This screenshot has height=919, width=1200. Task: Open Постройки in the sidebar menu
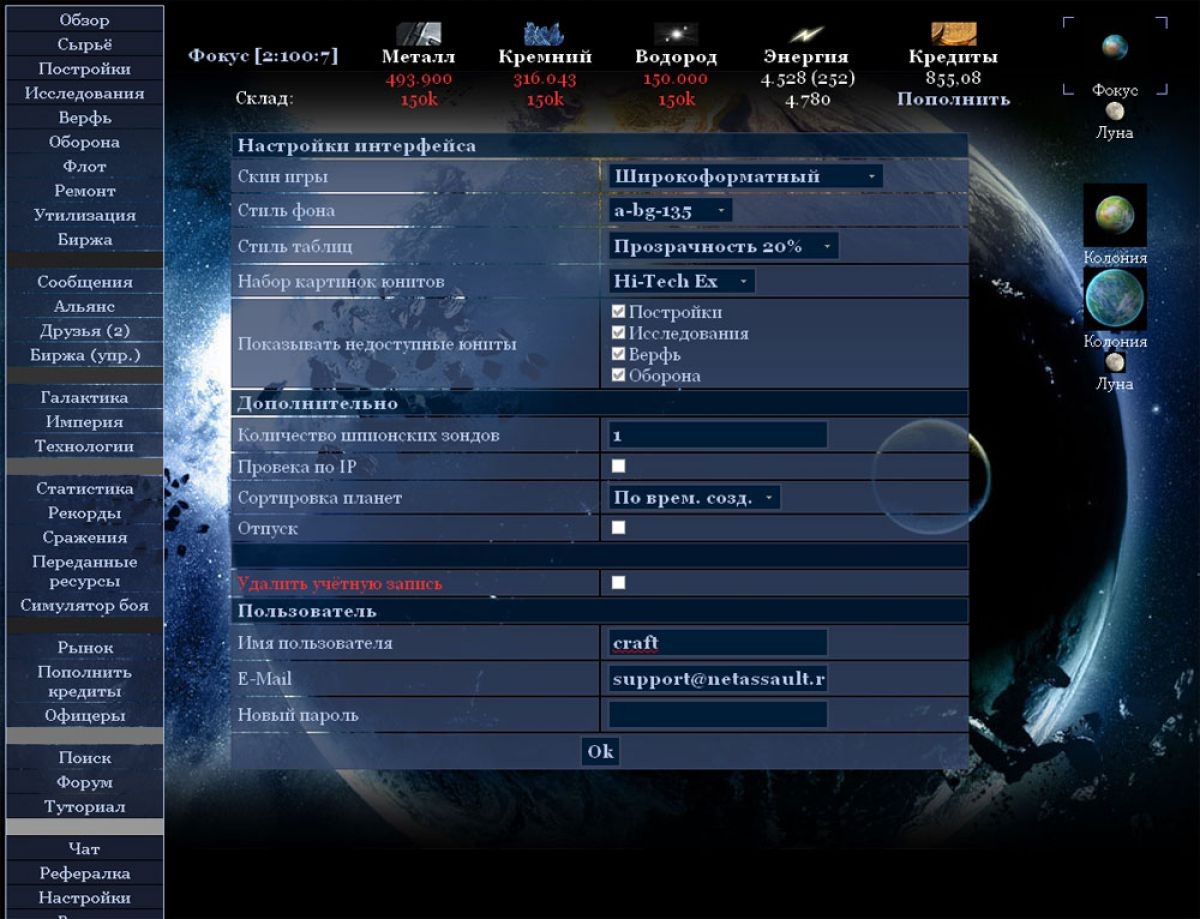coord(85,69)
